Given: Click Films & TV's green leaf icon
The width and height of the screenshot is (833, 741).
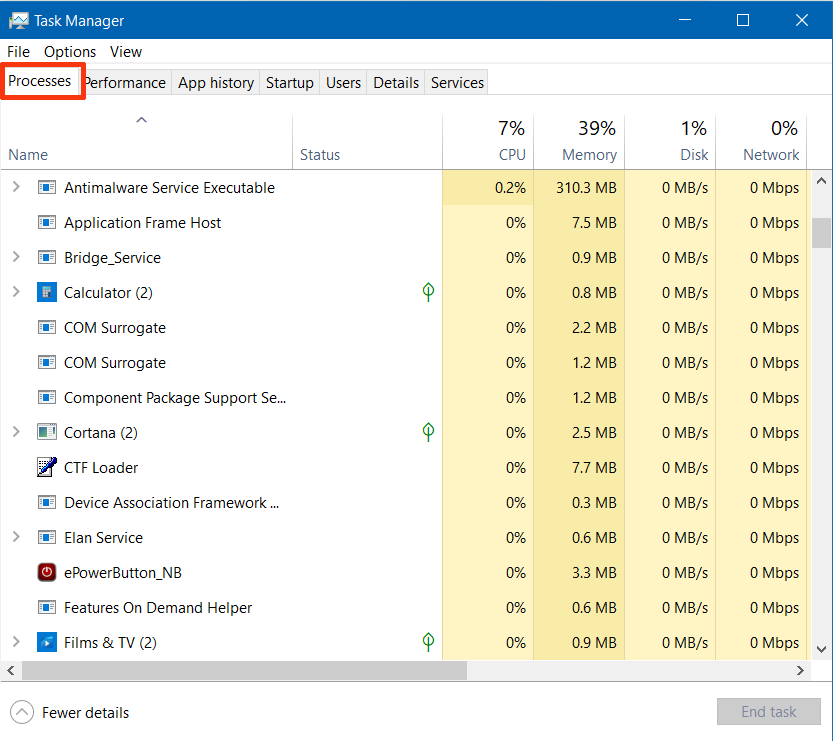Looking at the screenshot, I should click(428, 642).
